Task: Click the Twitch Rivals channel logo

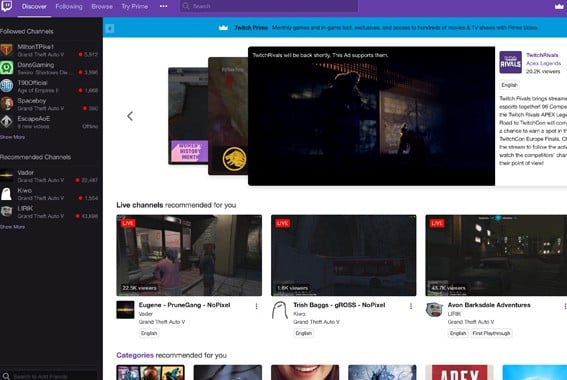Action: (x=510, y=62)
